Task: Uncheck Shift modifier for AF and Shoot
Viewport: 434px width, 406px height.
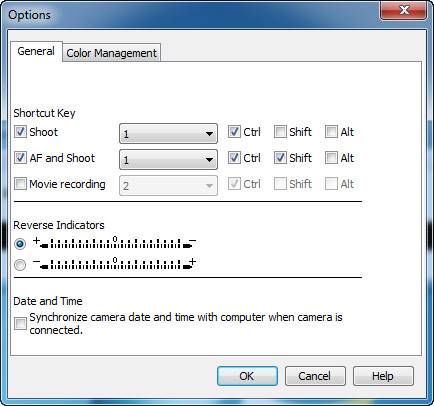Action: [x=280, y=158]
